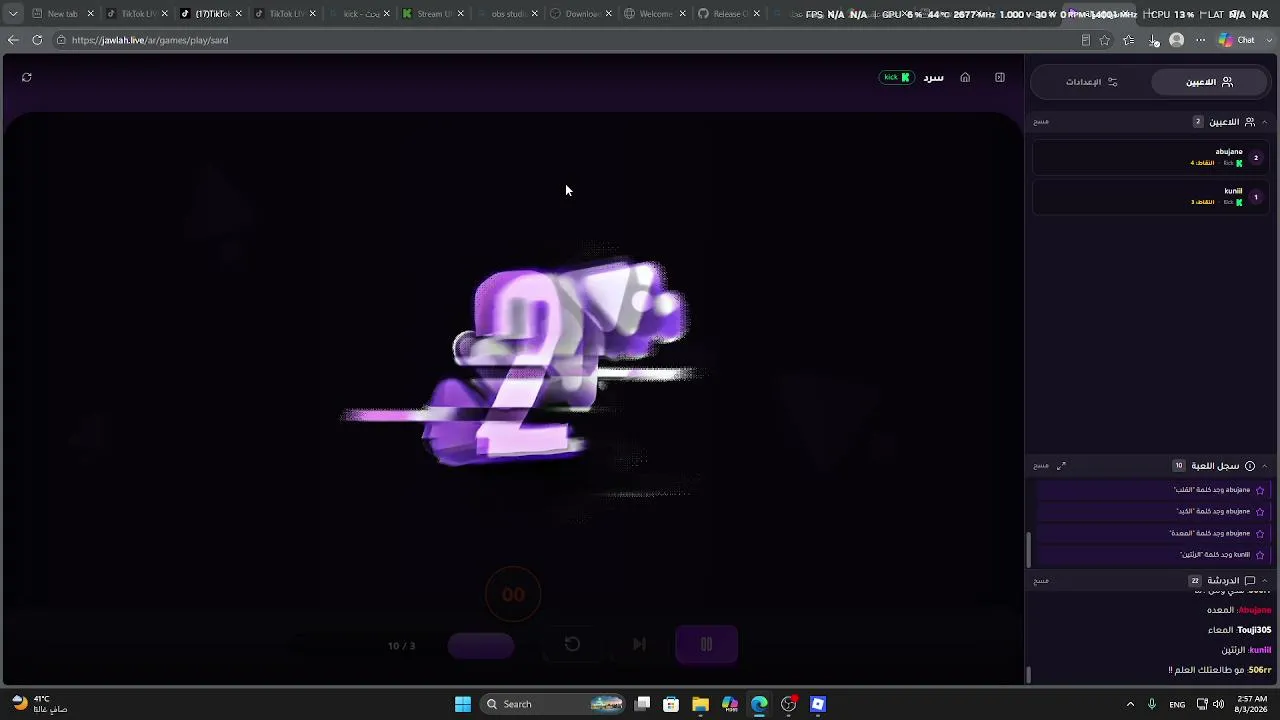Screen dimensions: 1280x720
Task: Select the اللاعبين players tab
Action: click(1210, 82)
